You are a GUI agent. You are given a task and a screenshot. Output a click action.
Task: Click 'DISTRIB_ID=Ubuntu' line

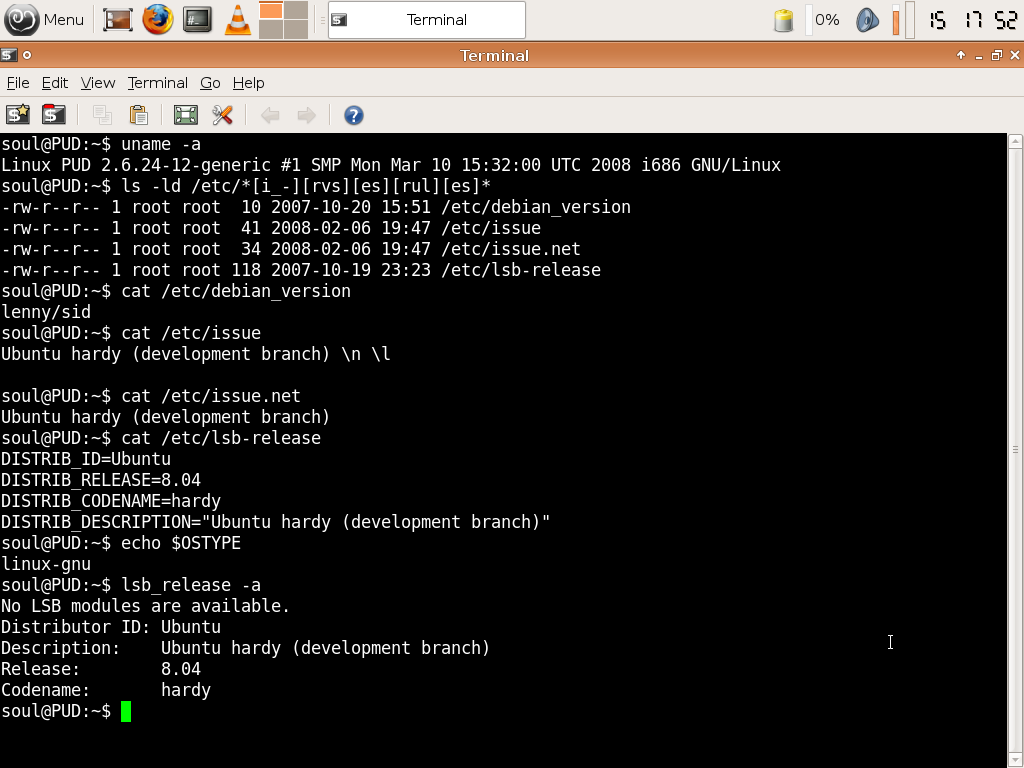tap(86, 459)
